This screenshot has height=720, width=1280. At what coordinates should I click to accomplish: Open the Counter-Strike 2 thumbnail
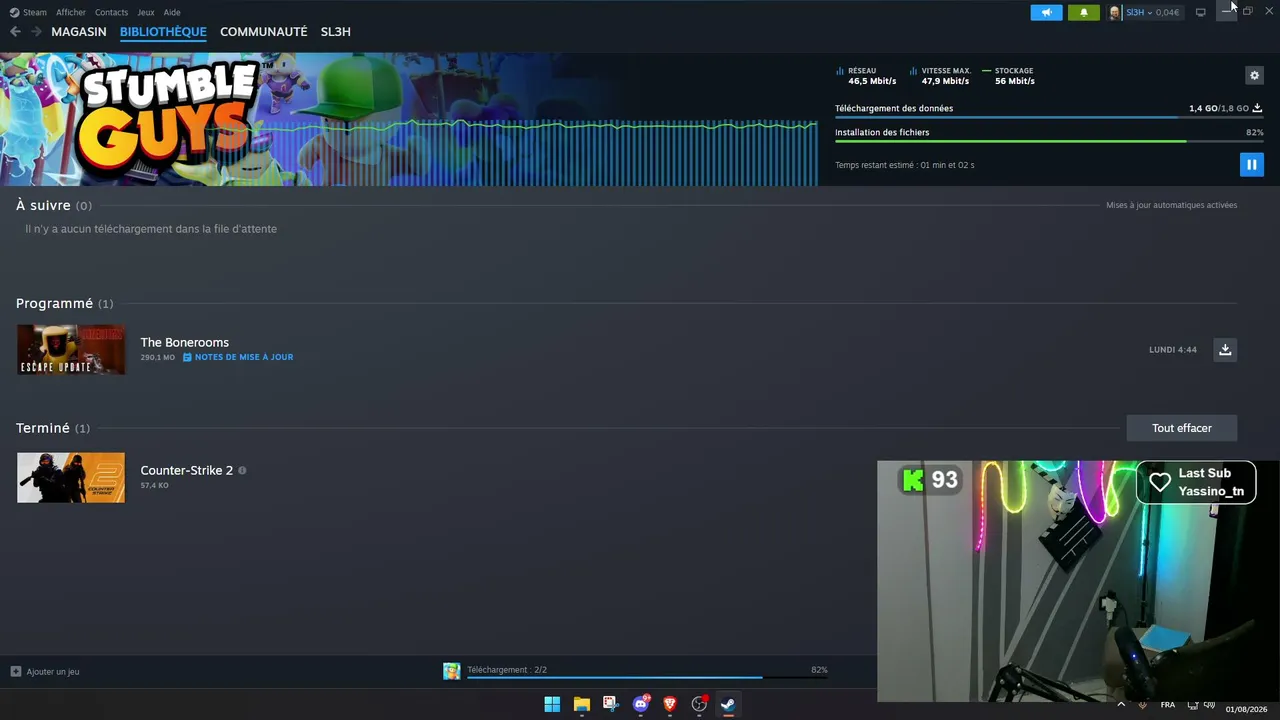click(x=71, y=477)
